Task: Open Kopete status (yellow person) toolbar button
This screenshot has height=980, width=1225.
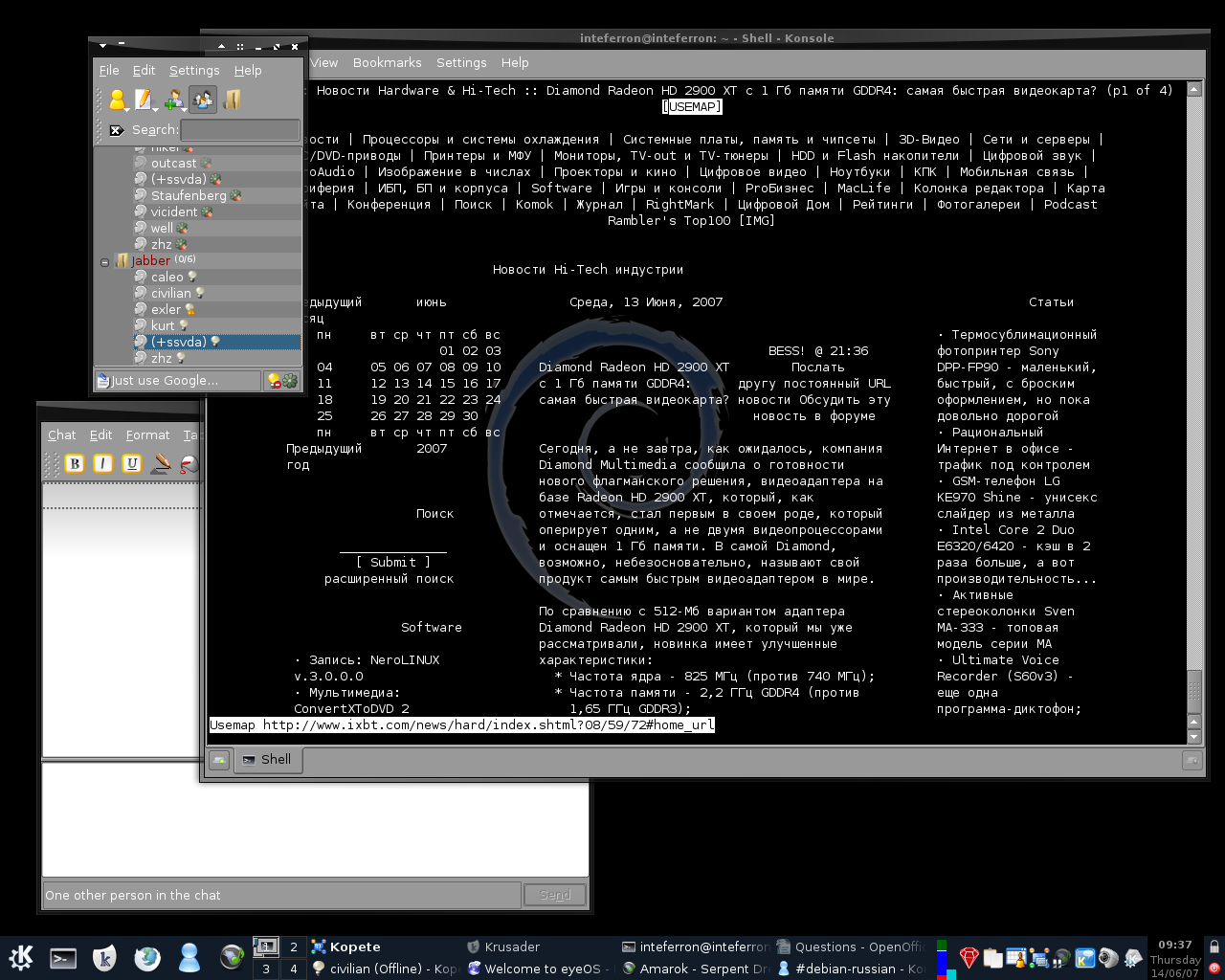Action: pyautogui.click(x=118, y=100)
